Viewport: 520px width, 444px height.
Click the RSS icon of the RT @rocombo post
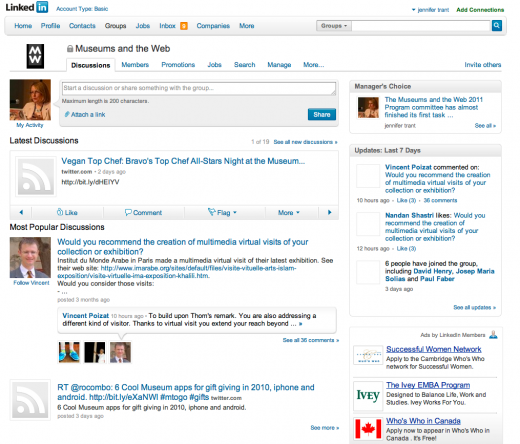30,400
